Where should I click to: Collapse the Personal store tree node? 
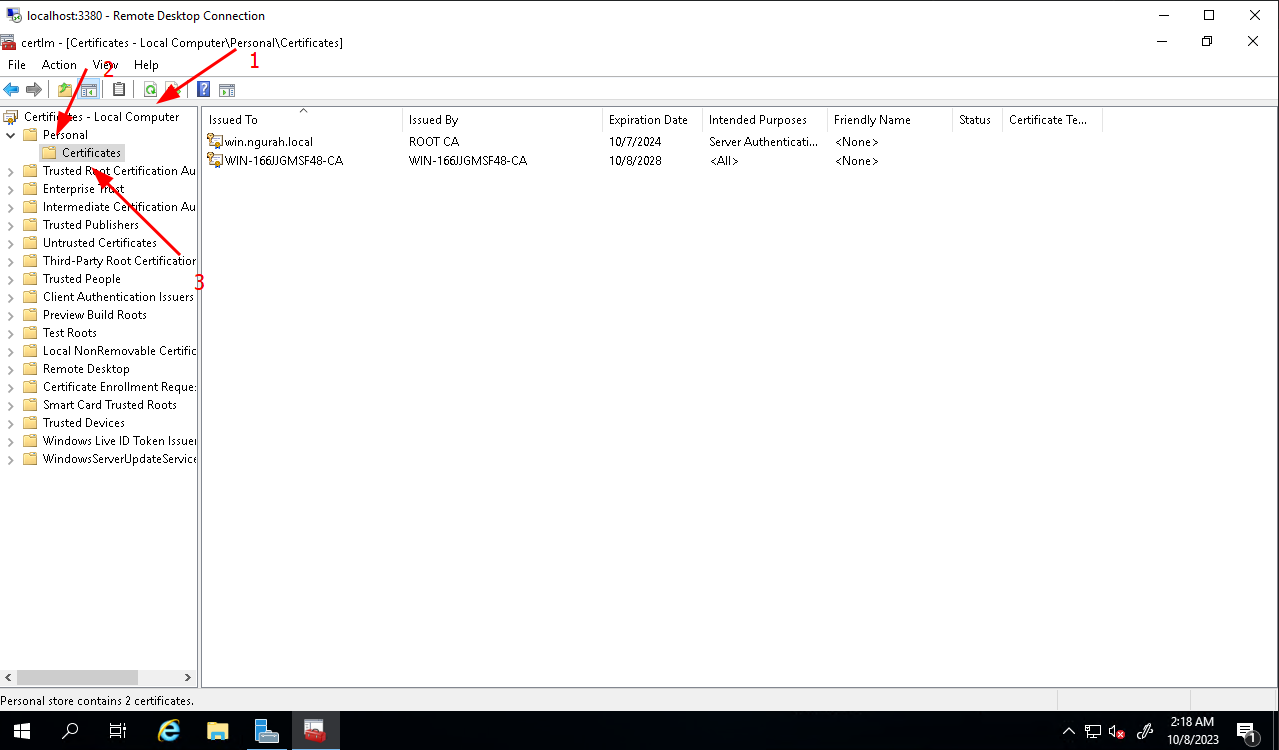[x=11, y=135]
